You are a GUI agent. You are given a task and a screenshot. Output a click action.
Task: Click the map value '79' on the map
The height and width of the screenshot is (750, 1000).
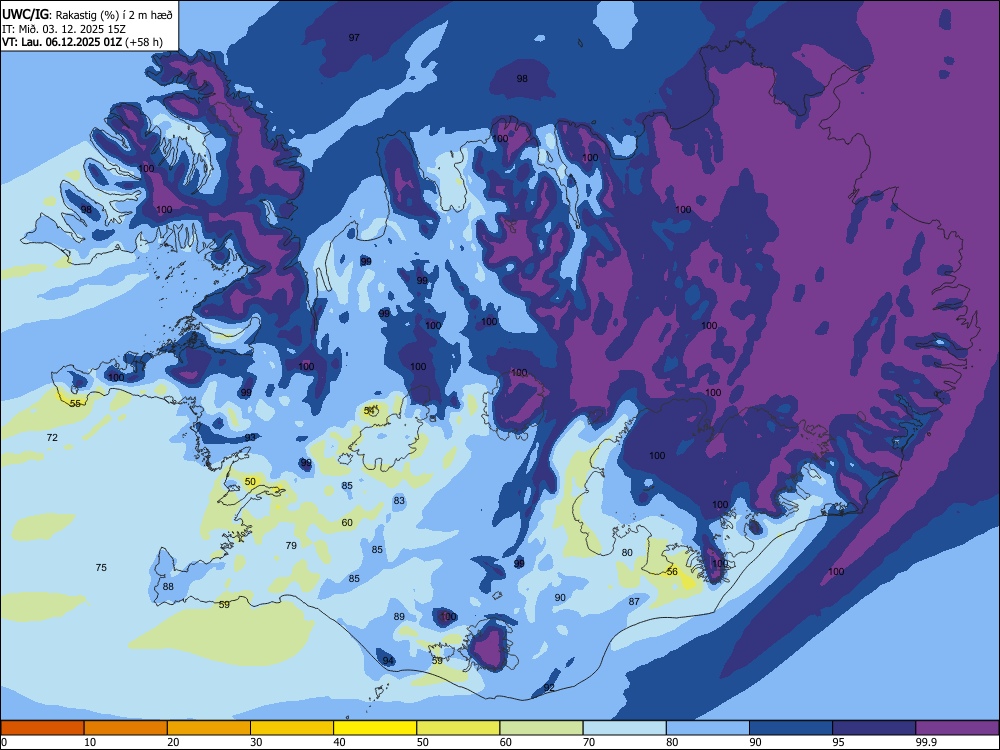291,545
